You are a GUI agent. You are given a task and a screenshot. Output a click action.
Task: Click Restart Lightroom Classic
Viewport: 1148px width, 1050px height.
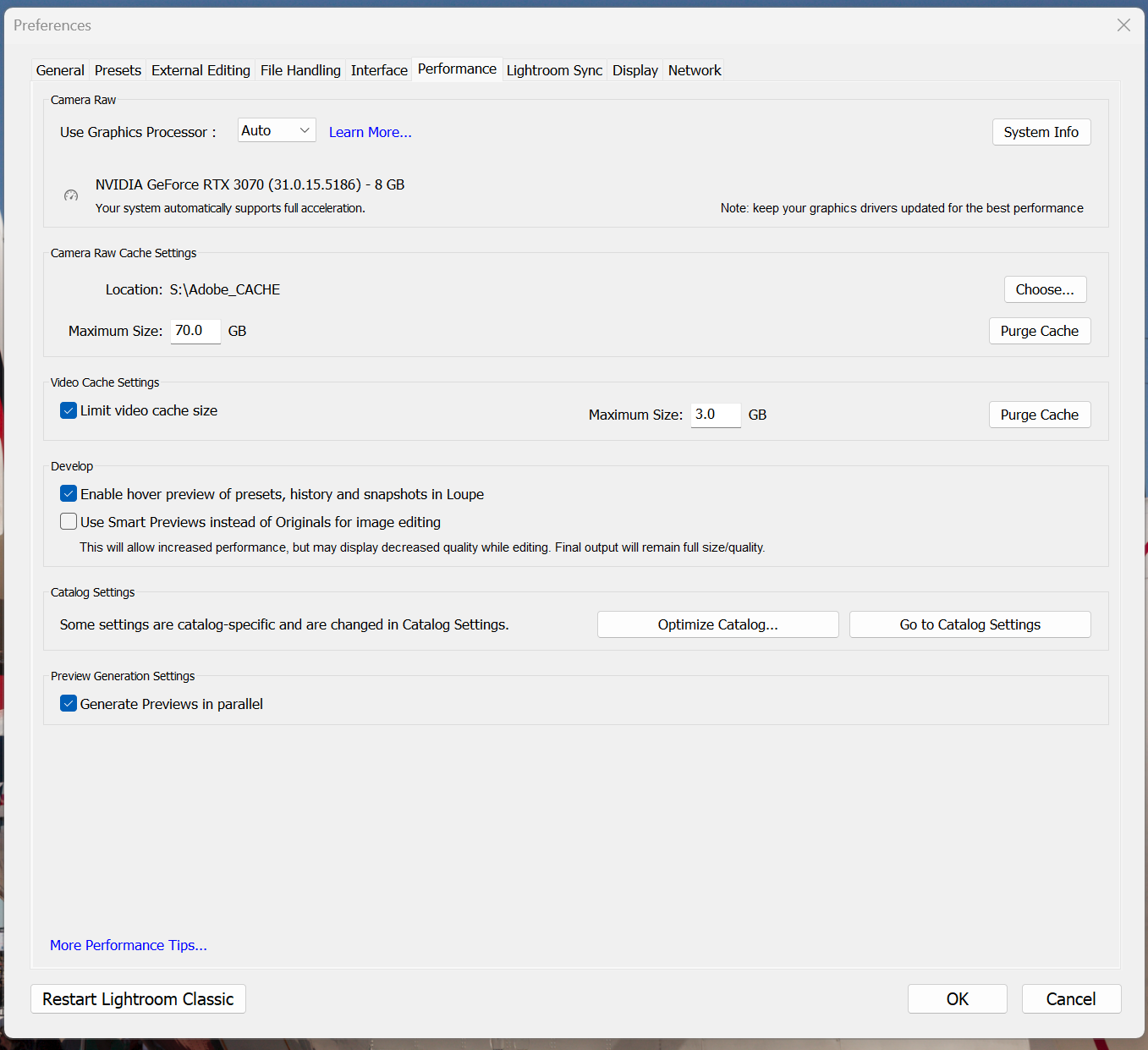(x=138, y=998)
